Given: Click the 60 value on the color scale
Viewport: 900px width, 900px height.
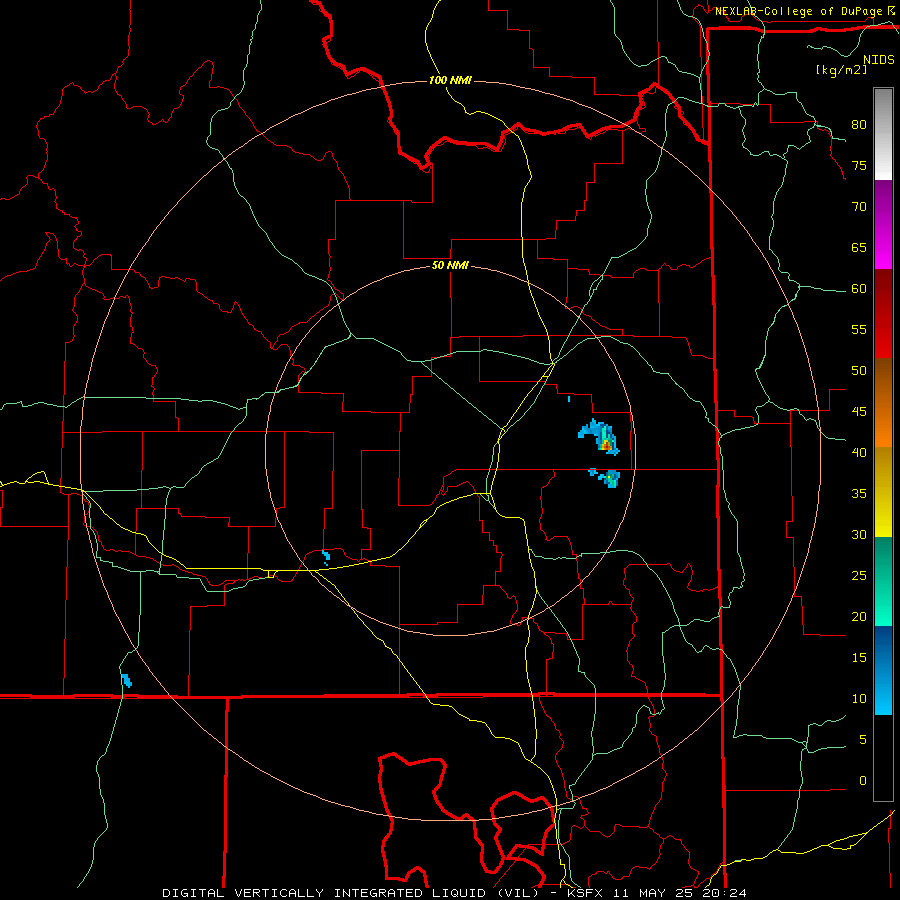Looking at the screenshot, I should click(859, 289).
